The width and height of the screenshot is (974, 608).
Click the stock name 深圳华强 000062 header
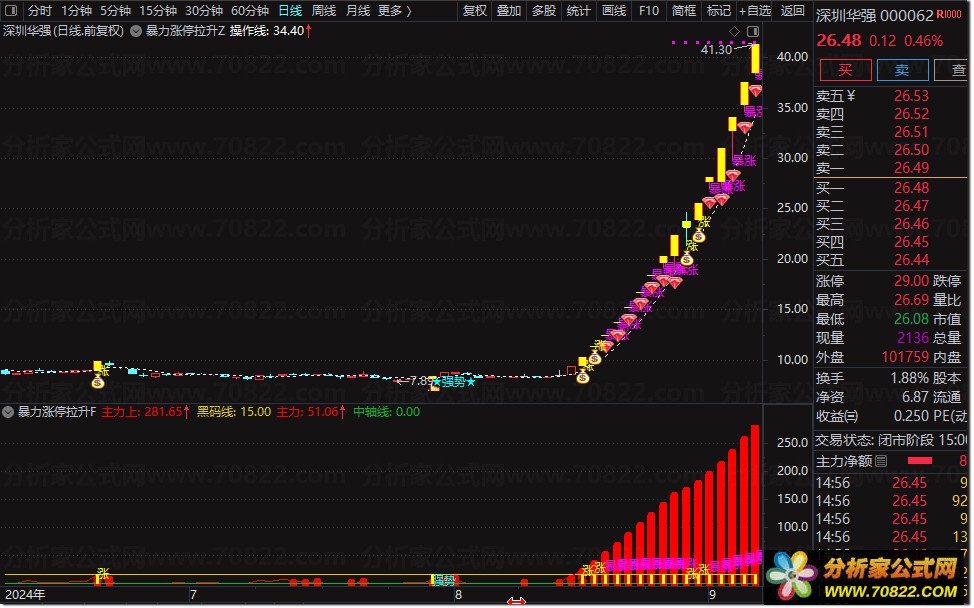click(x=875, y=16)
